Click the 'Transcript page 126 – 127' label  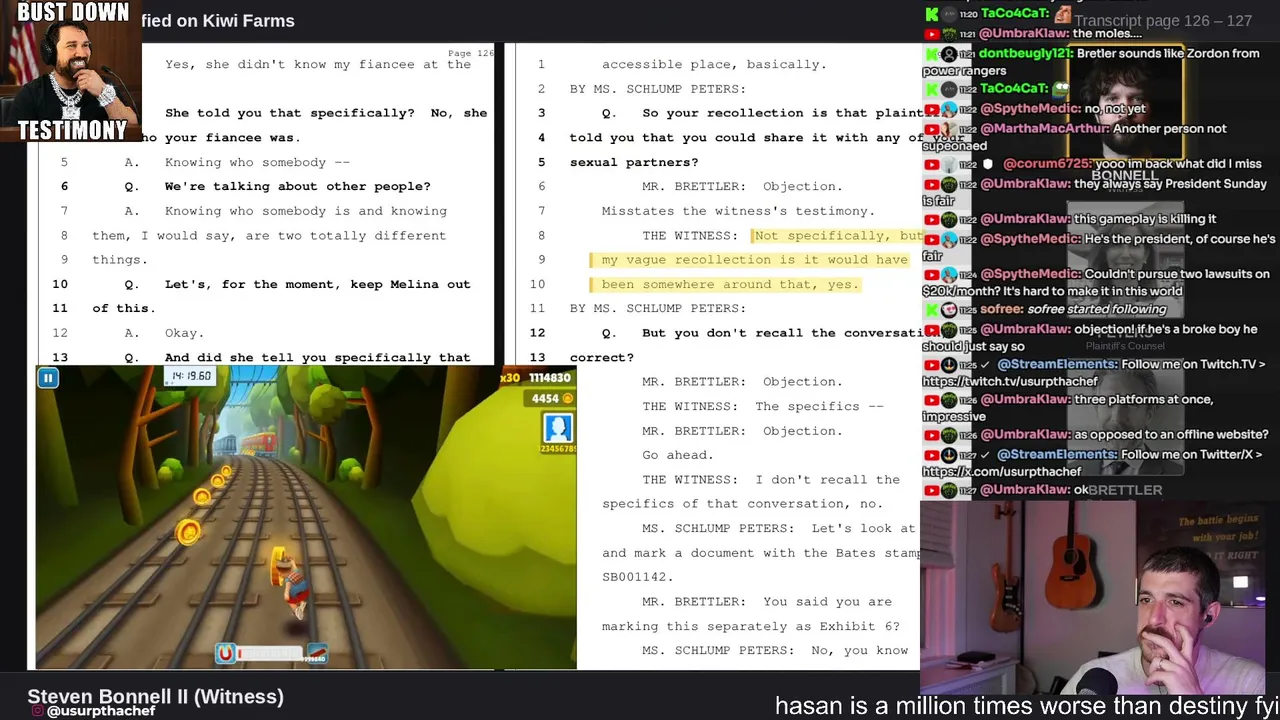pos(1163,21)
